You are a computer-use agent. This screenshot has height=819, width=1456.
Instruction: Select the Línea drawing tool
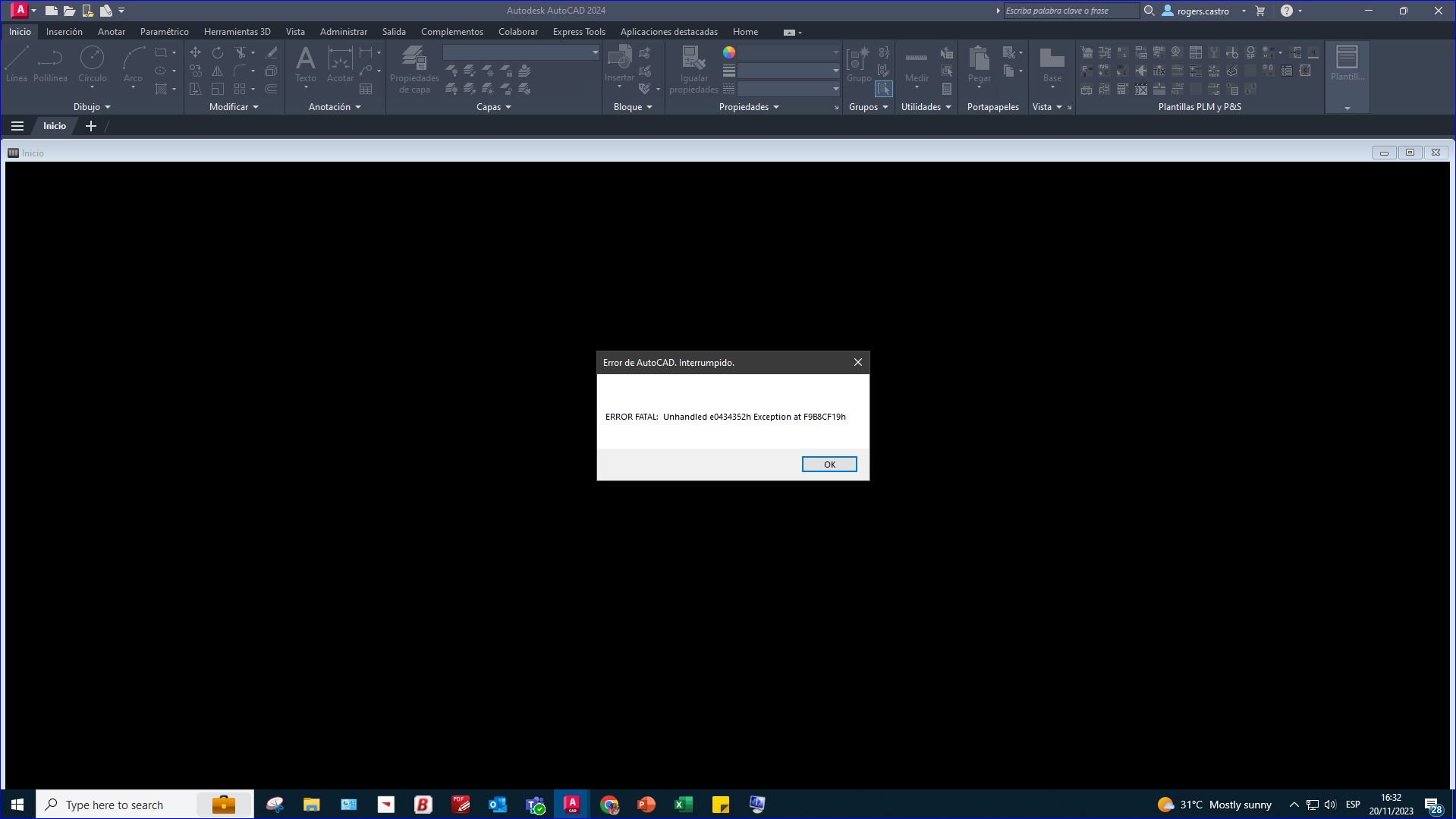[x=17, y=61]
